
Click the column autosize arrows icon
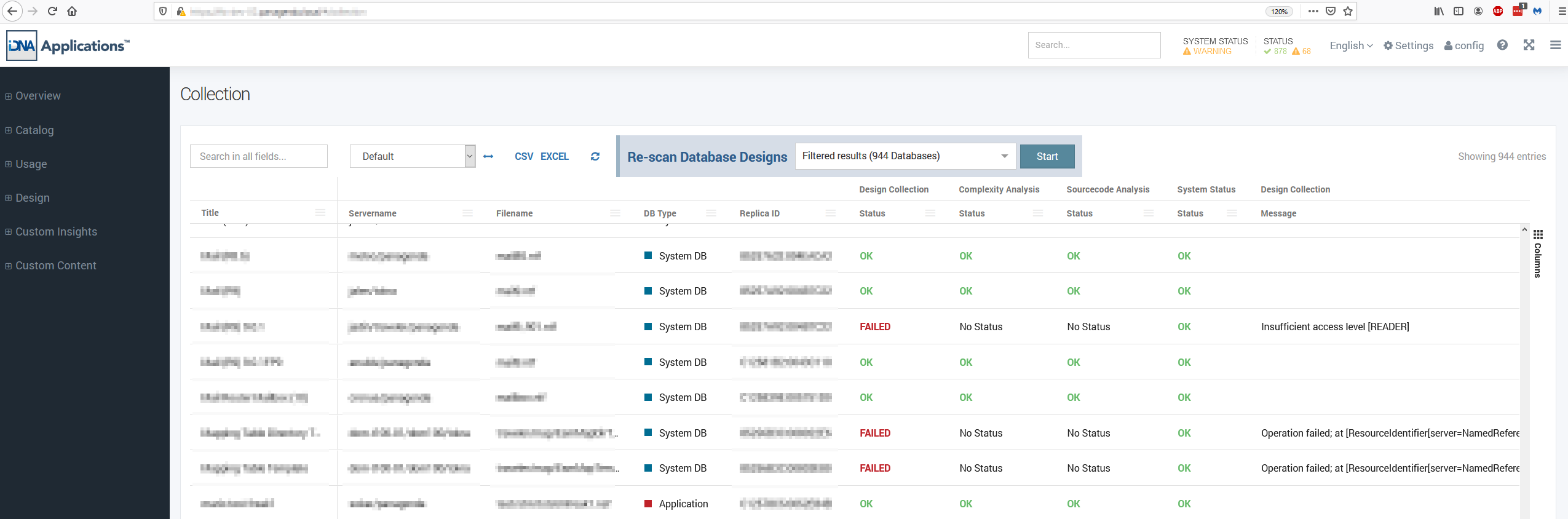pos(488,156)
